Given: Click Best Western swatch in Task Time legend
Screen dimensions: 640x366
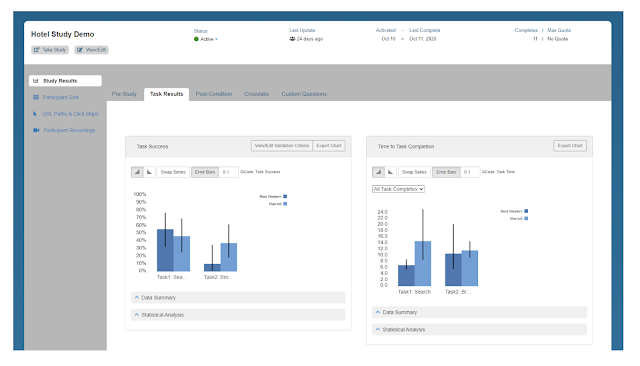Looking at the screenshot, I should [x=526, y=211].
